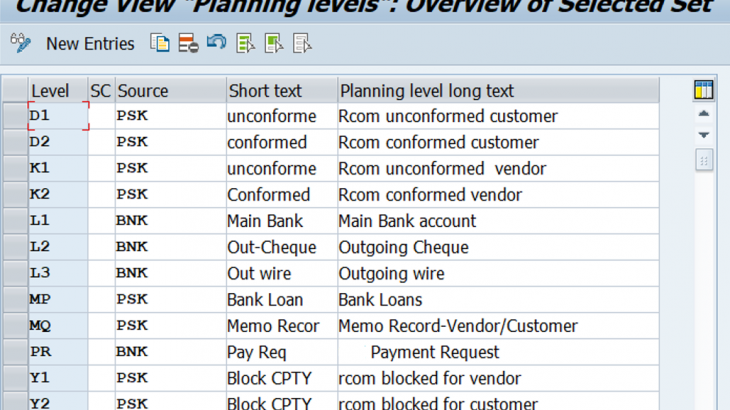730x410 pixels.
Task: Click the Delete entry icon
Action: (x=188, y=43)
